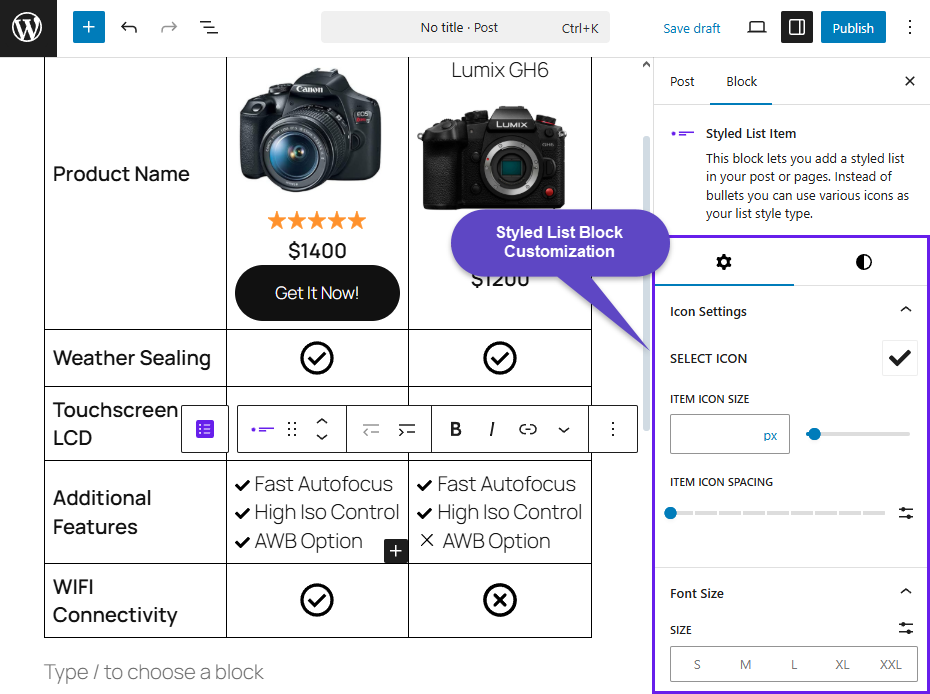Switch to the Block tab
The width and height of the screenshot is (930, 694).
741,81
